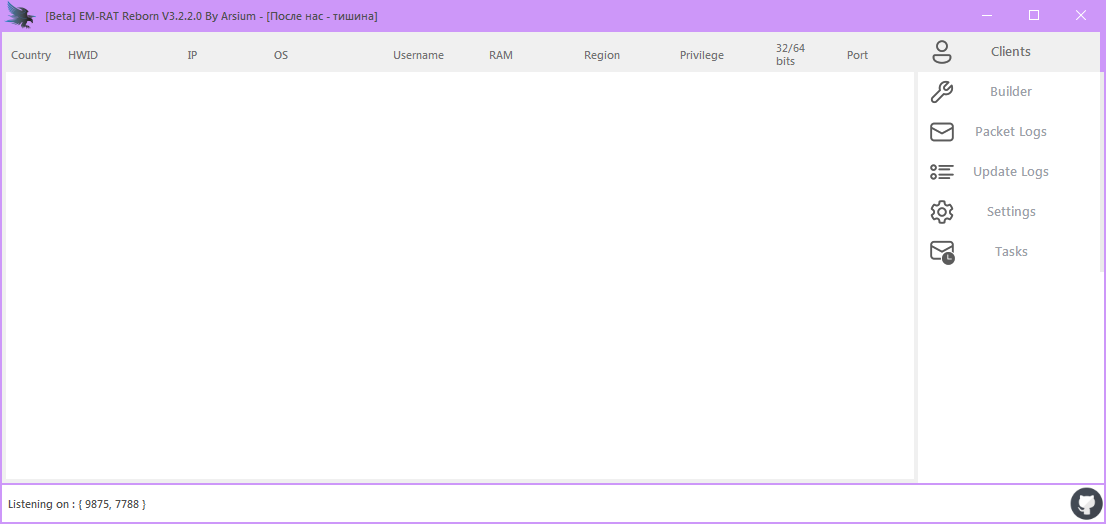Select the Username column header
1106x524 pixels.
[x=418, y=55]
